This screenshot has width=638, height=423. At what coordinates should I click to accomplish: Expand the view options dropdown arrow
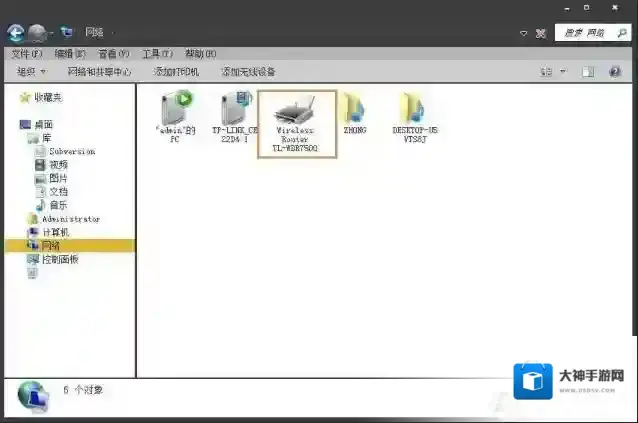562,72
